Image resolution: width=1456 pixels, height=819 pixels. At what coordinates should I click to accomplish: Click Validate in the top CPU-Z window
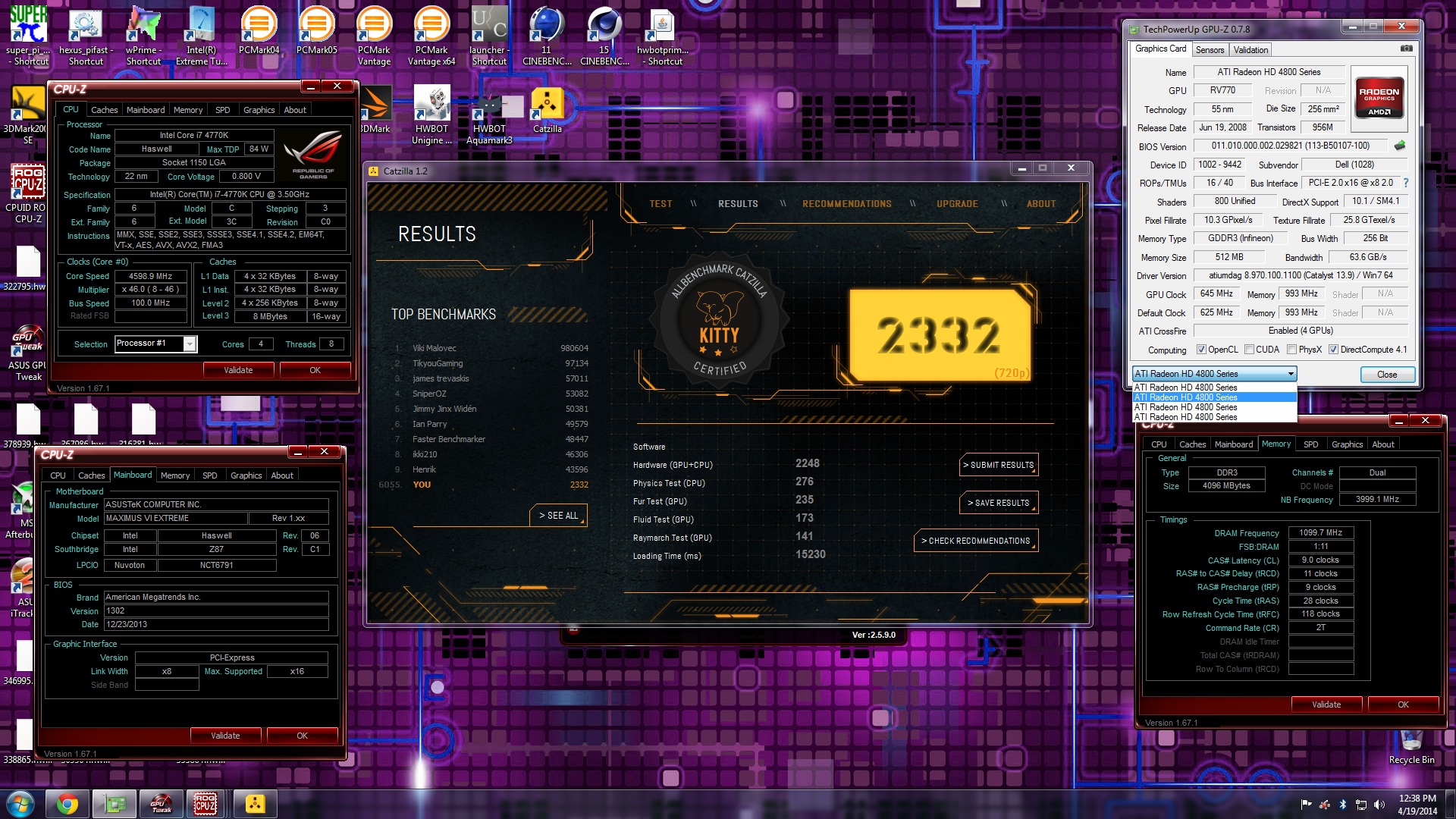238,370
